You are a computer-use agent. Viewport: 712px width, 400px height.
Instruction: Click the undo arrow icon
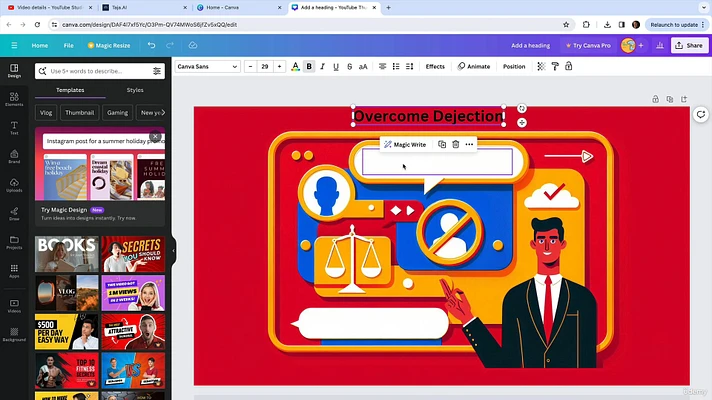tap(151, 45)
